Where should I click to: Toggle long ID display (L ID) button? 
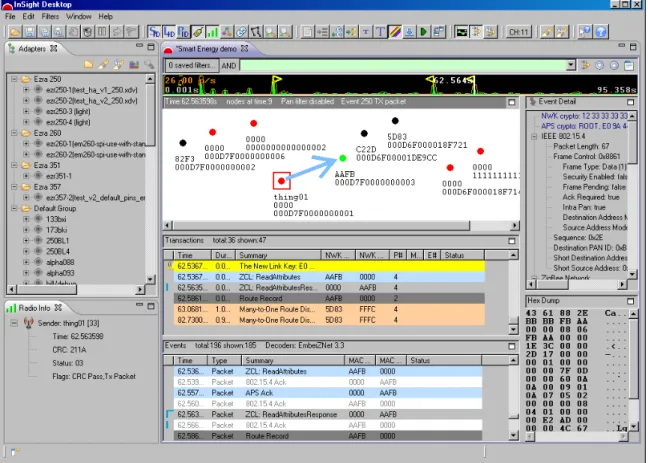pyautogui.click(x=169, y=32)
